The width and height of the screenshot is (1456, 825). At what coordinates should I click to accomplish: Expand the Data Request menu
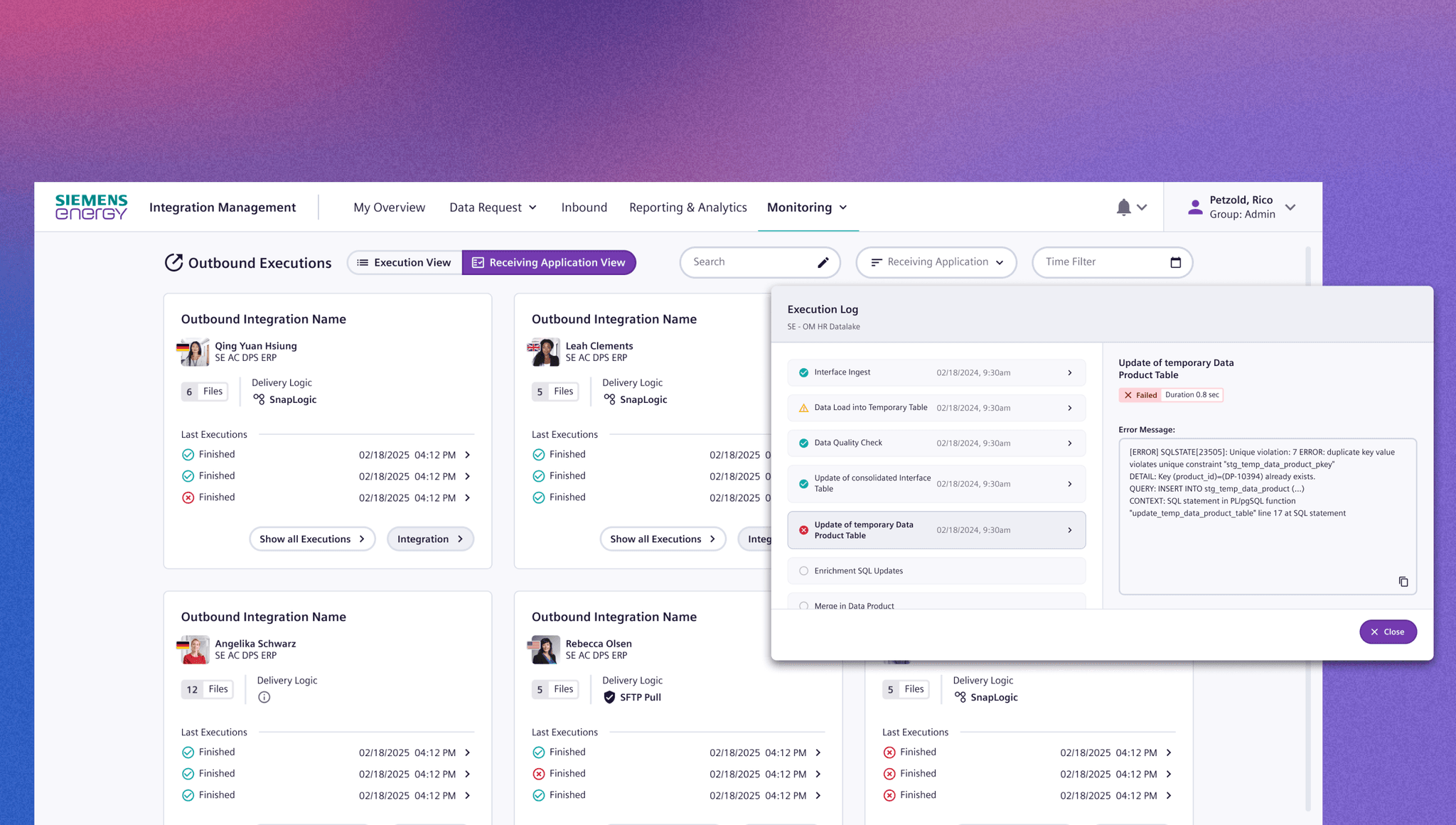493,207
